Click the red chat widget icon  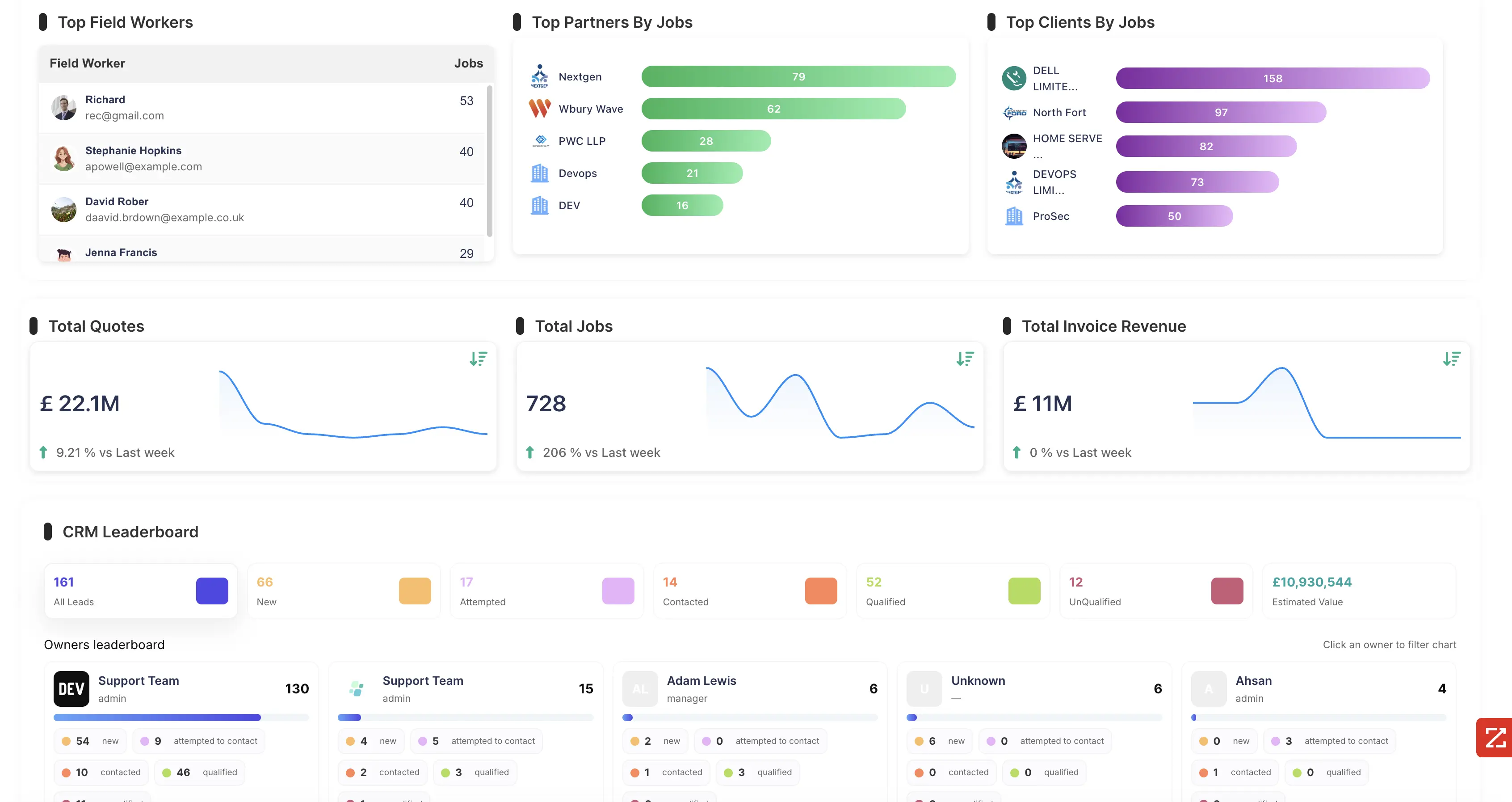click(x=1495, y=738)
